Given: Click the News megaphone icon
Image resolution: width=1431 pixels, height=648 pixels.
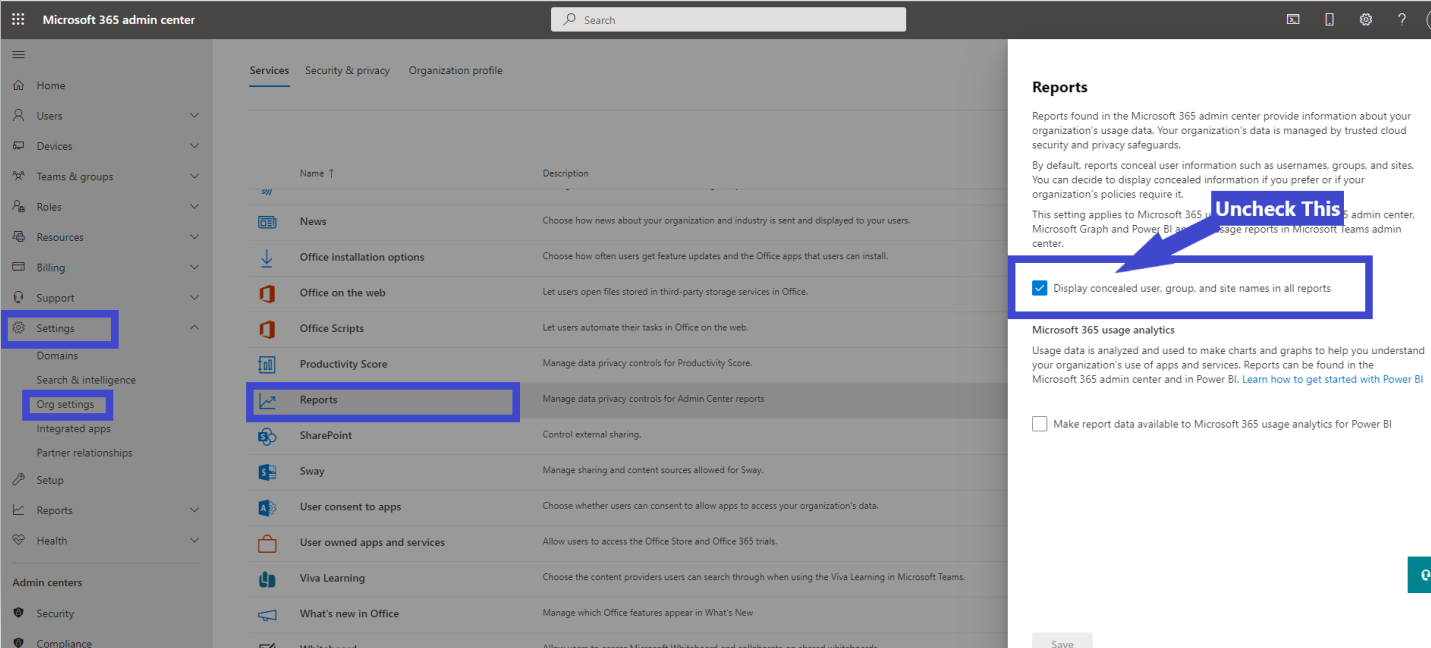Looking at the screenshot, I should pyautogui.click(x=268, y=221).
